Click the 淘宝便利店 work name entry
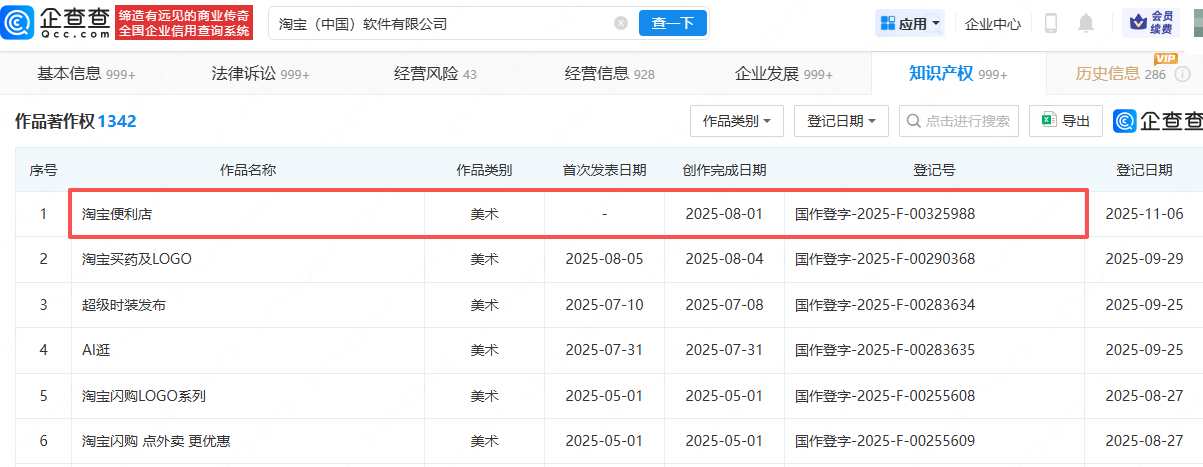This screenshot has height=467, width=1203. (117, 213)
